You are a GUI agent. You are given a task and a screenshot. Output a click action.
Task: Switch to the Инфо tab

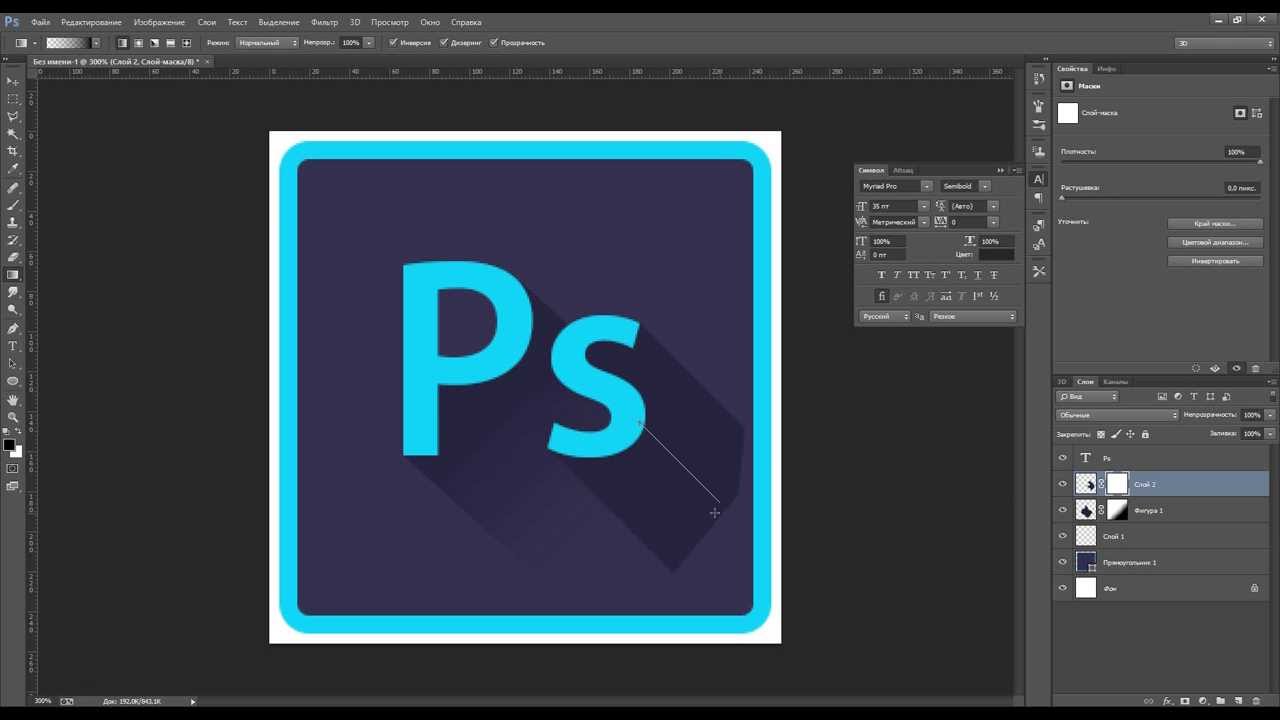[x=1106, y=69]
